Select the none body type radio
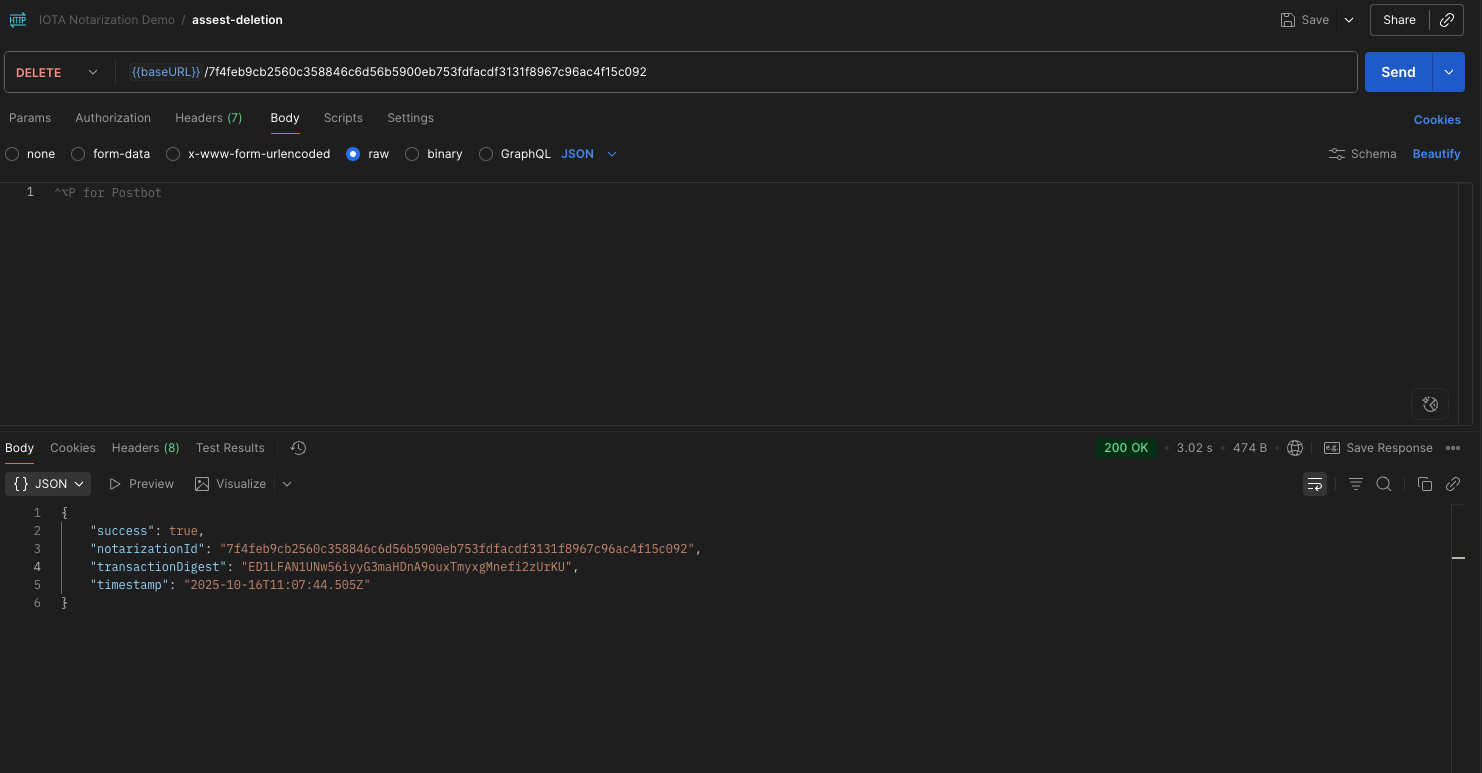Viewport: 1482px width, 773px height. click(12, 154)
